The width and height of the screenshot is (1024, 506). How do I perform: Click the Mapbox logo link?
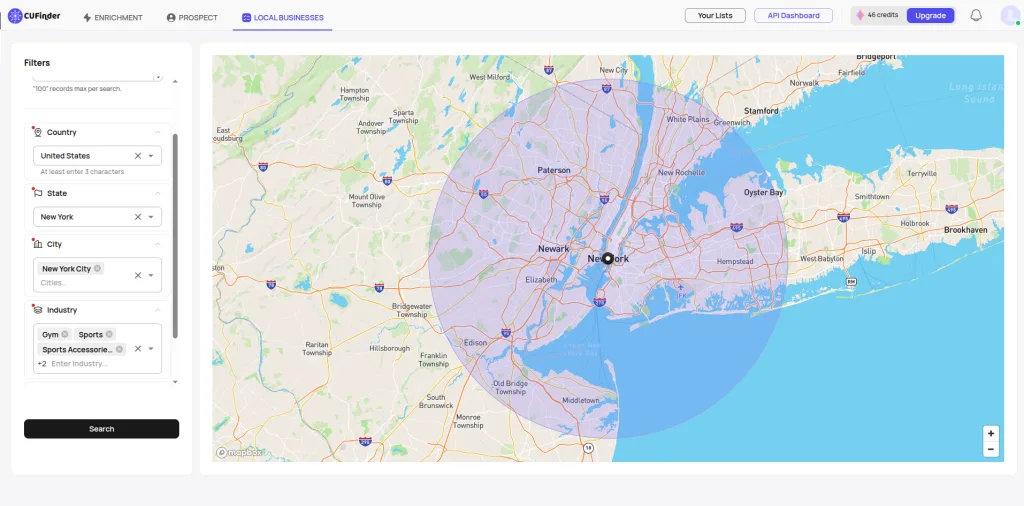tap(239, 452)
